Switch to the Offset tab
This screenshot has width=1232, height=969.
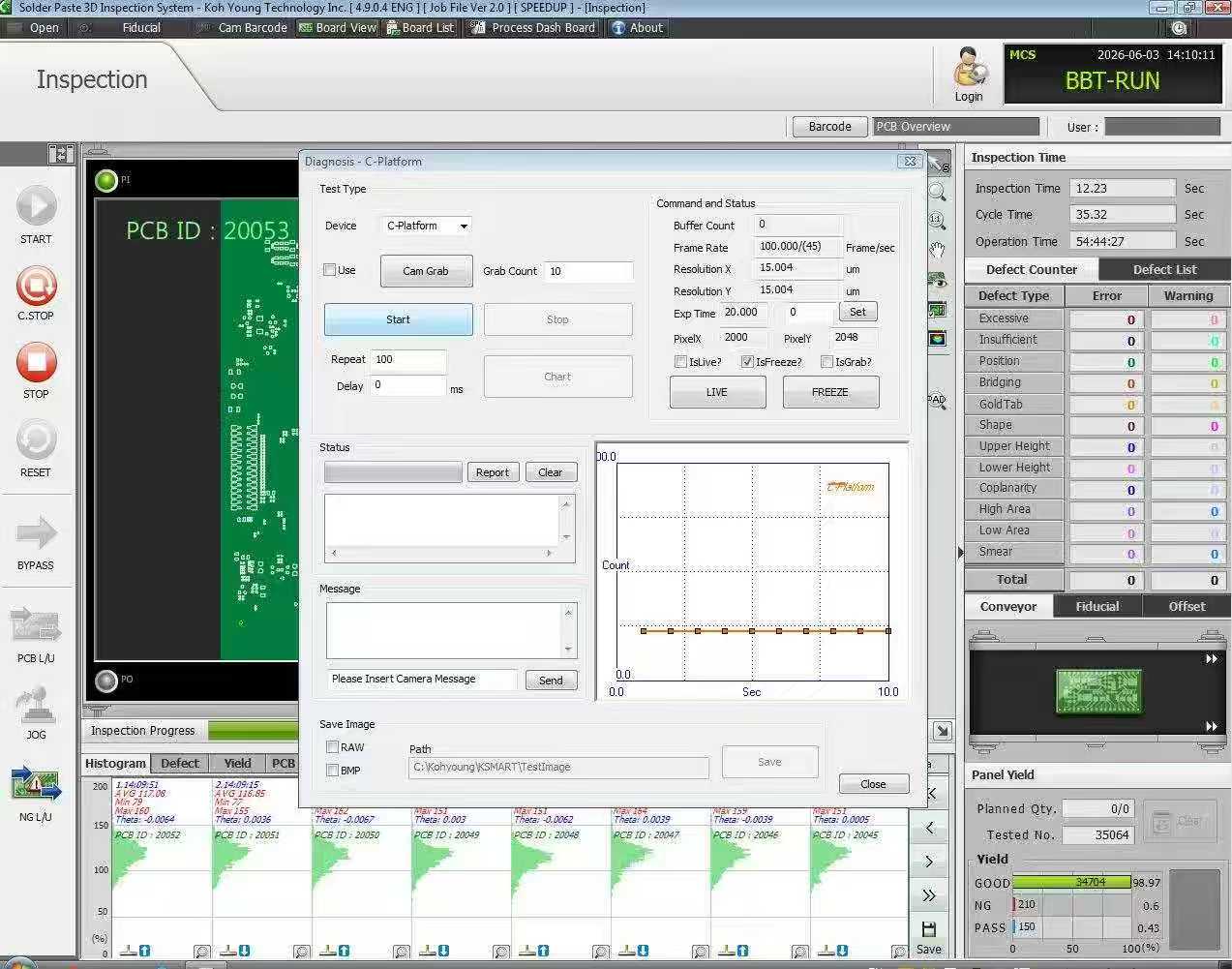[1187, 607]
